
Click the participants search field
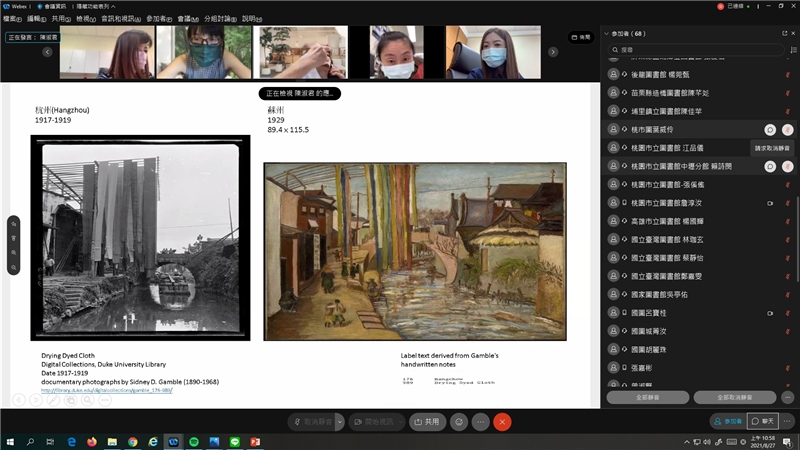pos(696,49)
